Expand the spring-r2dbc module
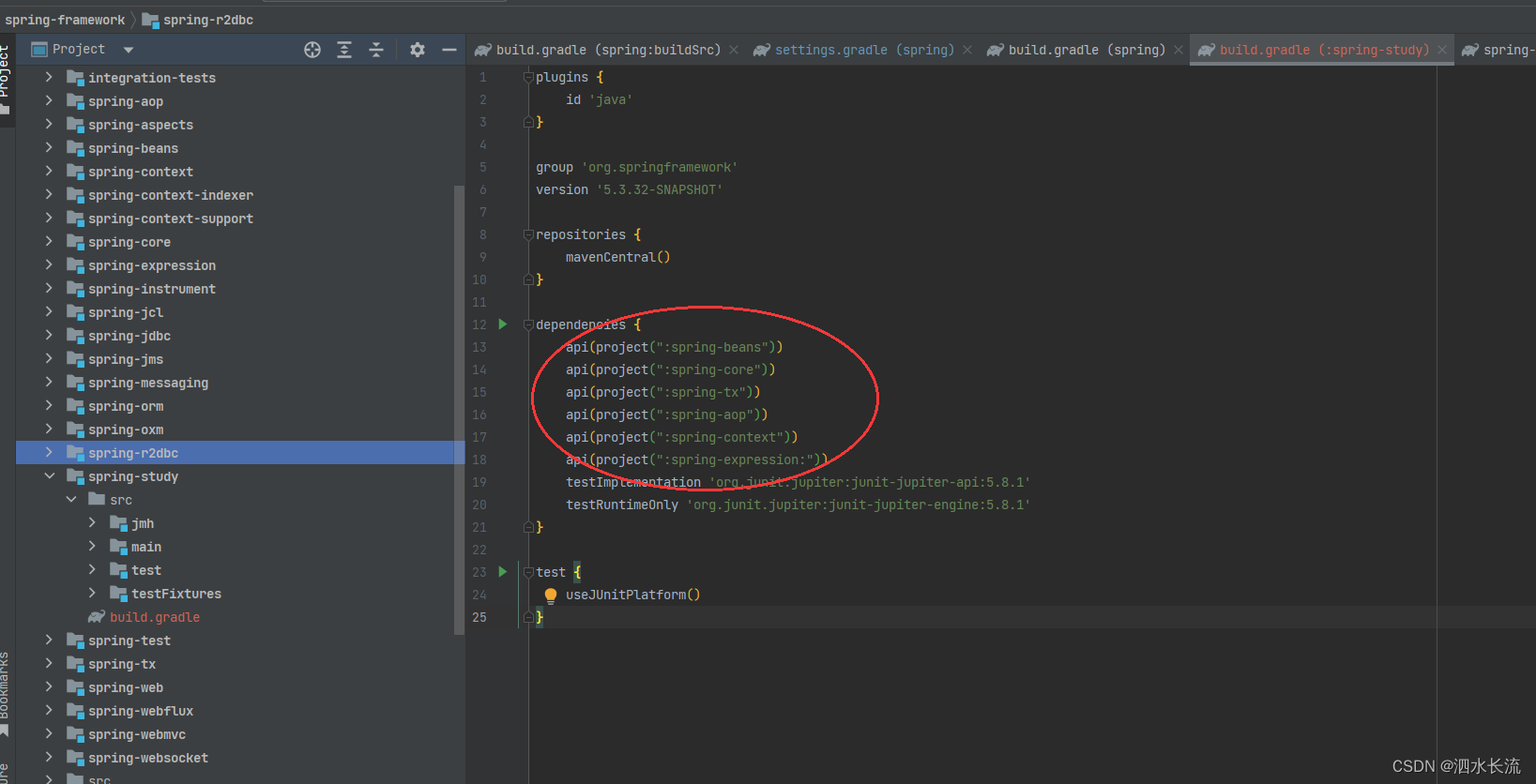 click(49, 452)
